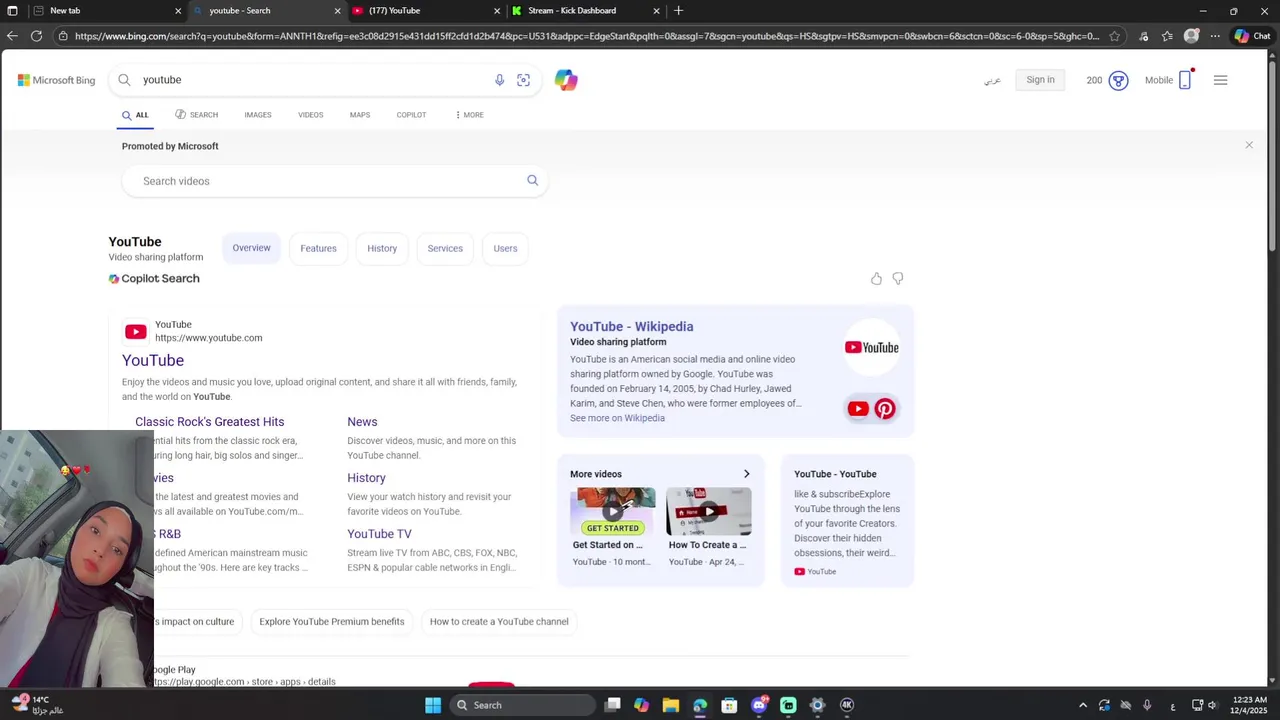Viewport: 1280px width, 720px height.
Task: Play the Get Started on video thumbnail
Action: (613, 511)
